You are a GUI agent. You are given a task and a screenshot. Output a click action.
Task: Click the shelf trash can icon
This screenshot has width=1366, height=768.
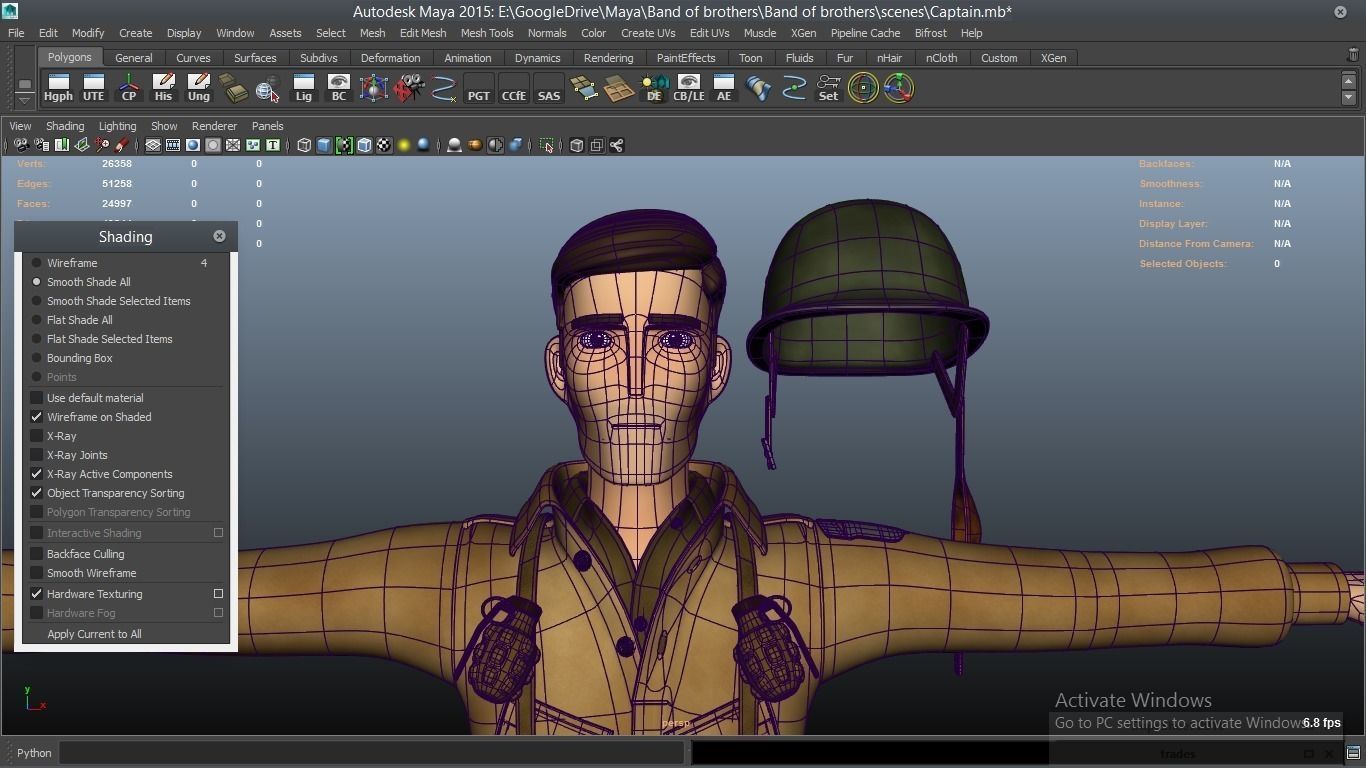(1353, 56)
